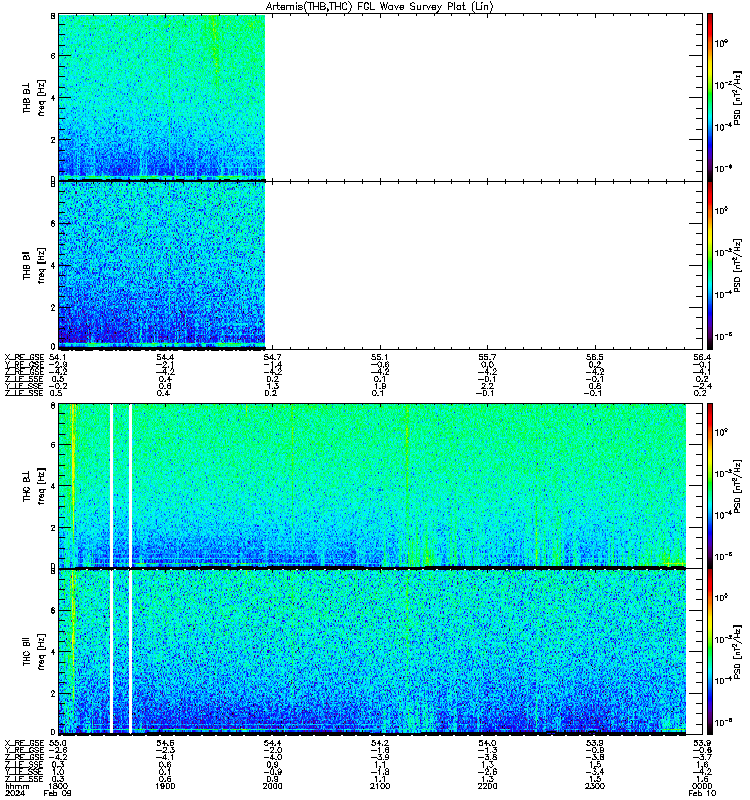The width and height of the screenshot is (750, 800).
Task: Click the '8' frequency tick of the THC B⊥ panel
Action: 53,405
